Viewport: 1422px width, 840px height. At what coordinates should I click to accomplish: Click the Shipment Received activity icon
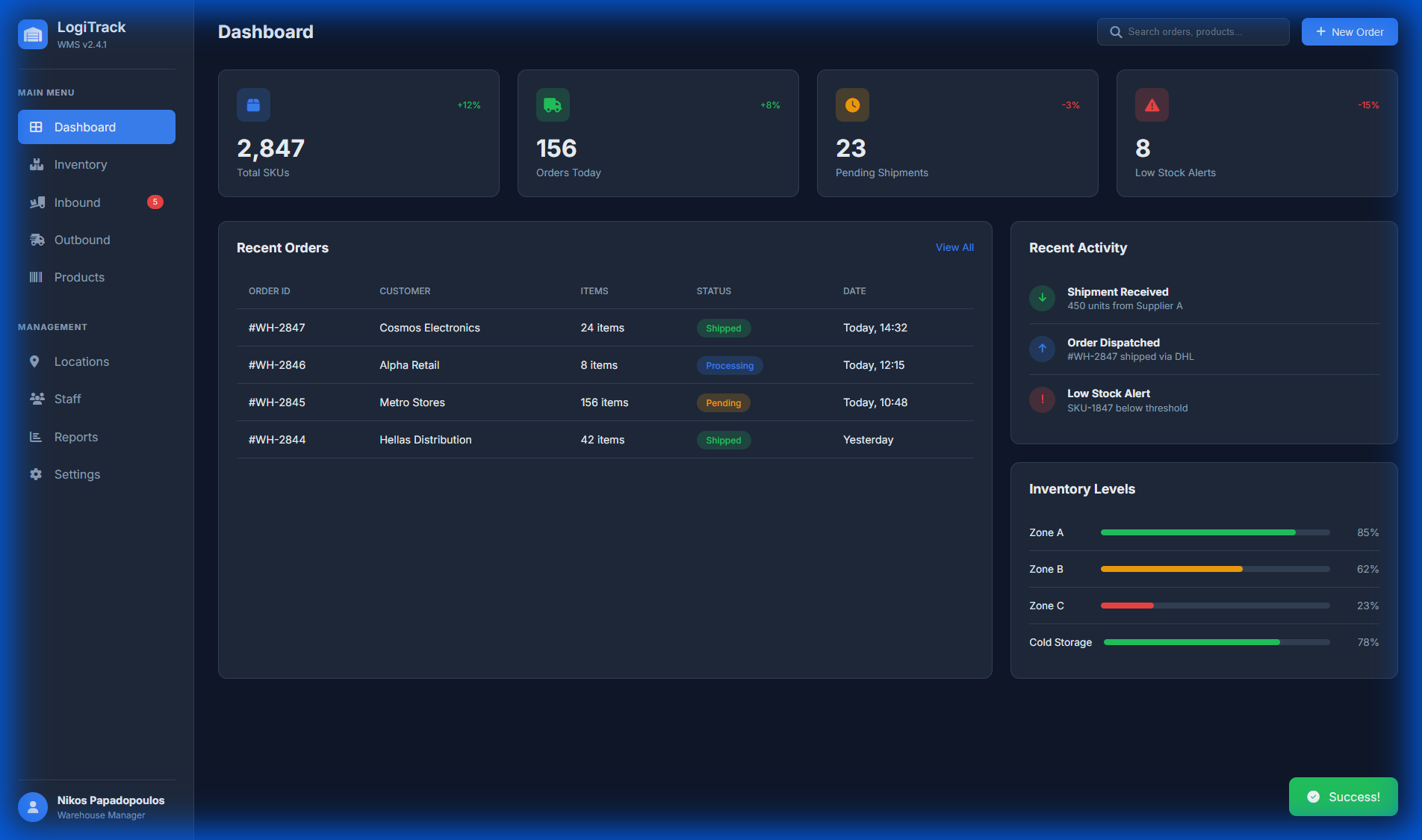click(1042, 298)
